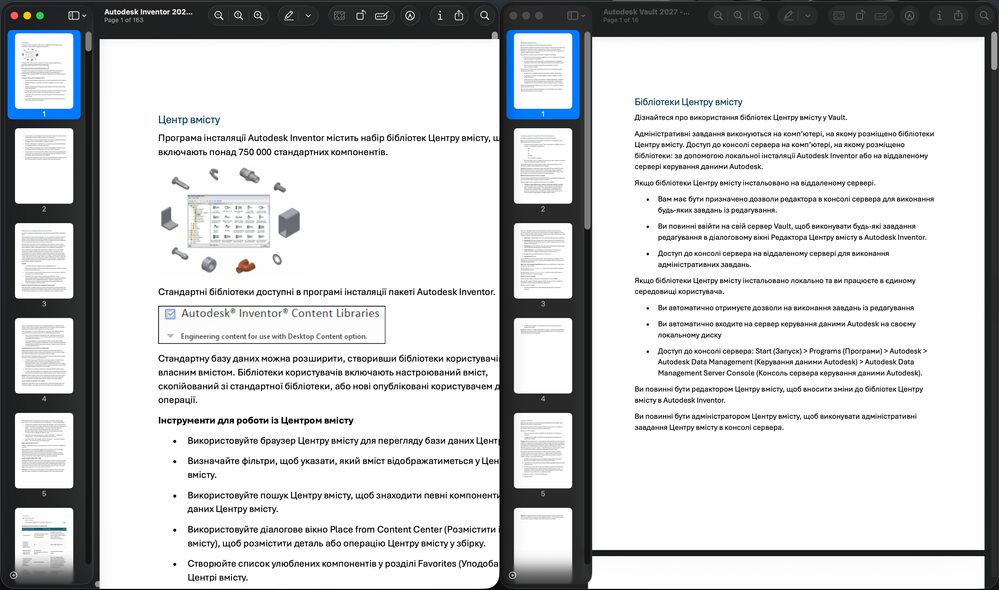999x590 pixels.
Task: Open the sidebar view menu in Inventor window
Action: 77,16
